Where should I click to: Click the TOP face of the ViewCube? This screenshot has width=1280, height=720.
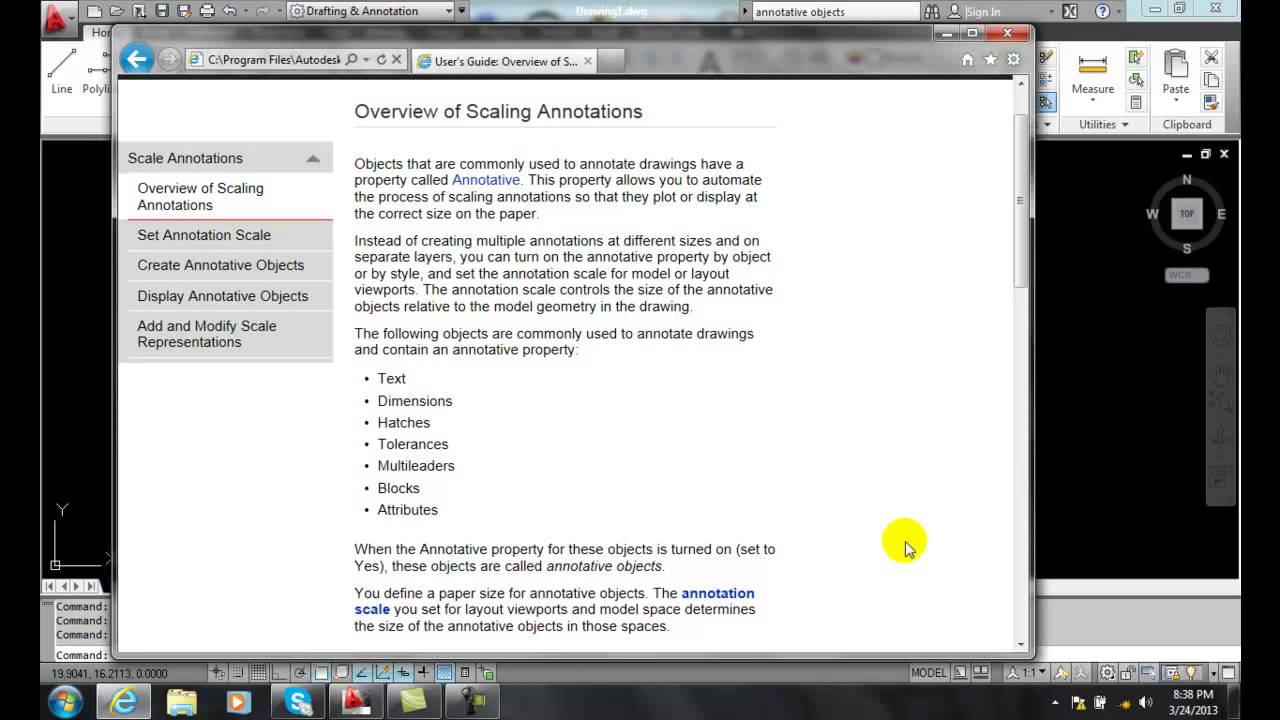click(x=1187, y=214)
